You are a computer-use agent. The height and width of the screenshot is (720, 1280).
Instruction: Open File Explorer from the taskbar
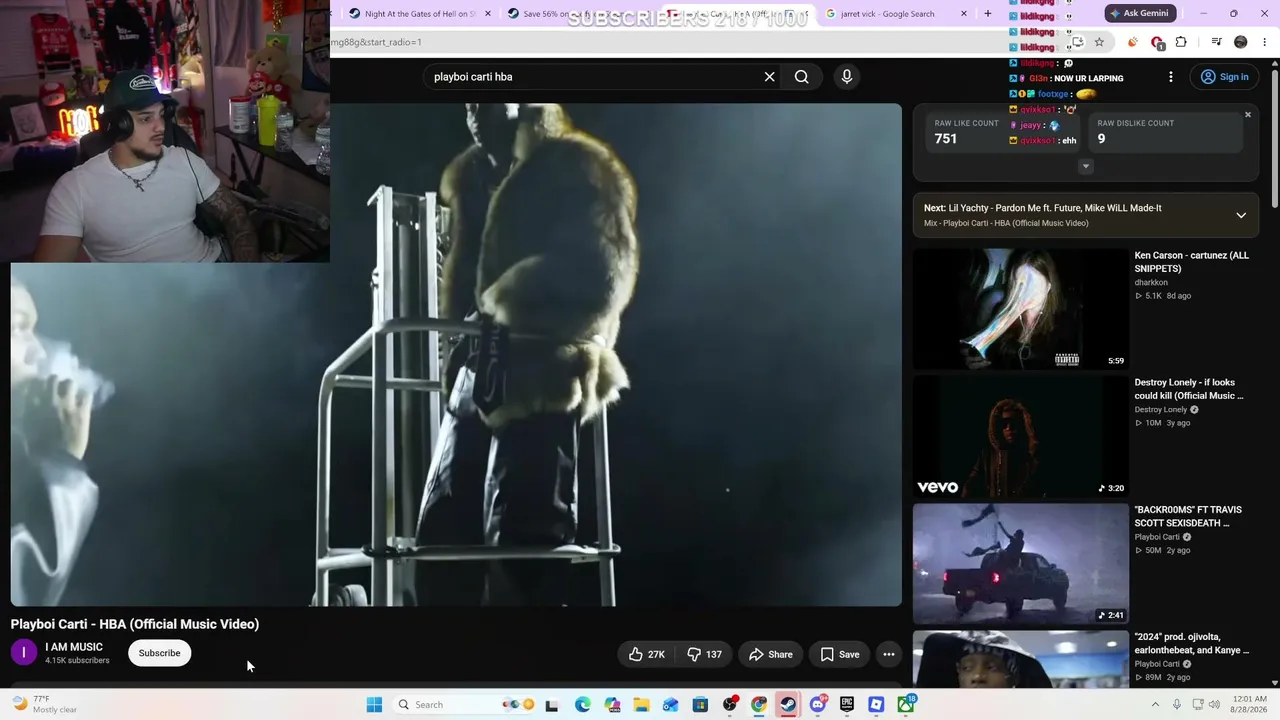(x=641, y=705)
